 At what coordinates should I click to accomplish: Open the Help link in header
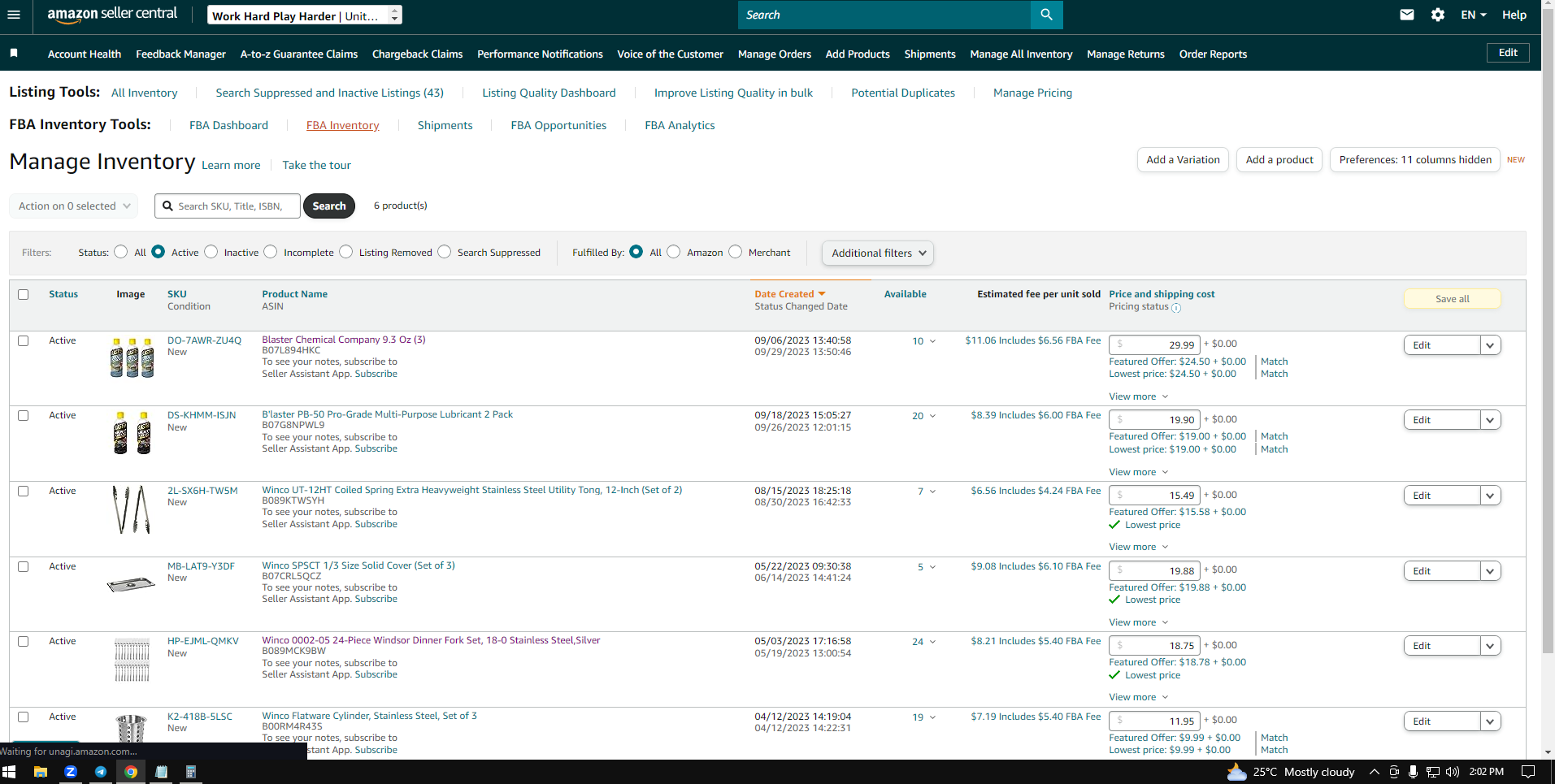[x=1514, y=15]
